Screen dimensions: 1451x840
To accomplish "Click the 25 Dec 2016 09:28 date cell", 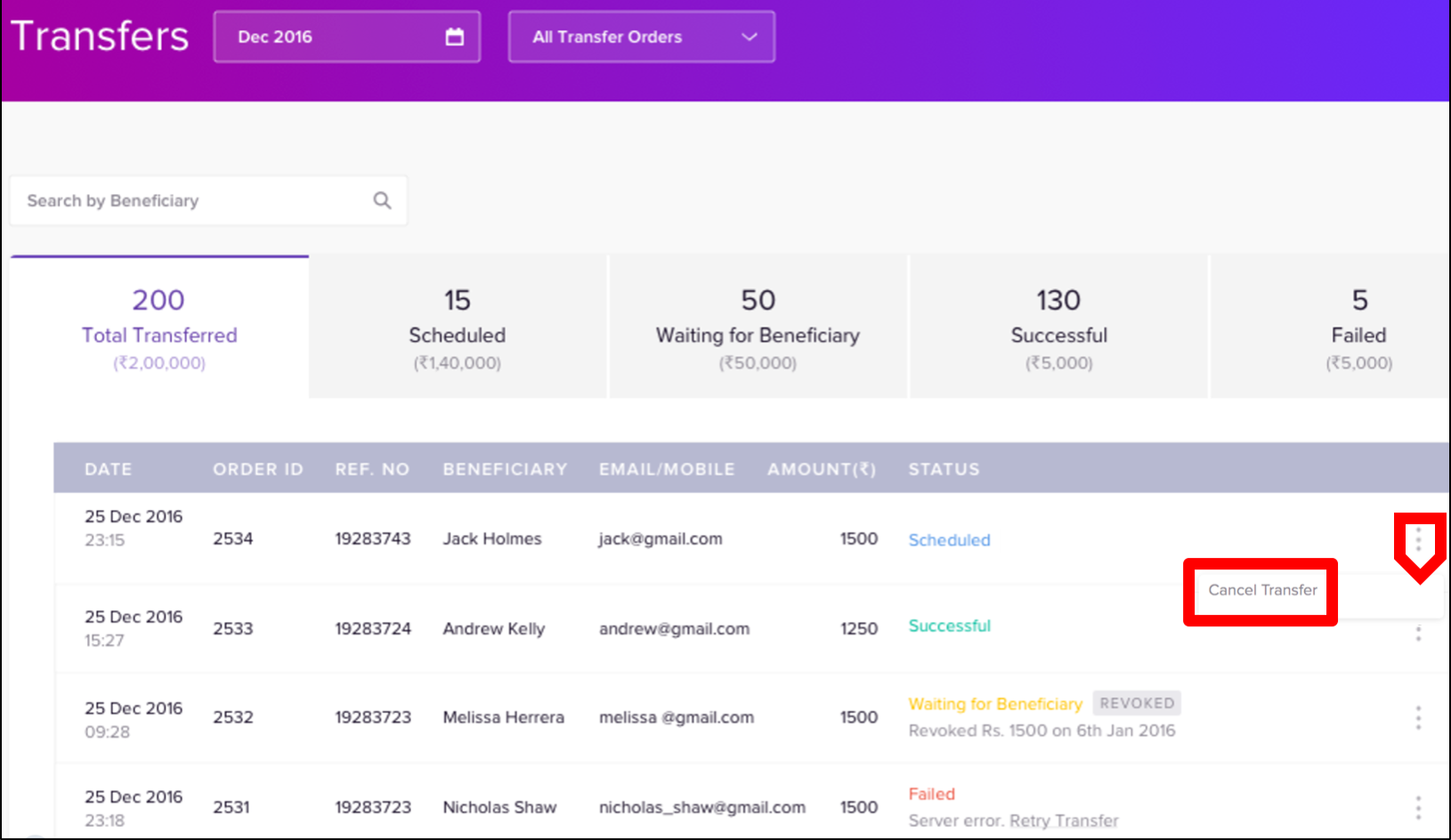I will coord(134,719).
